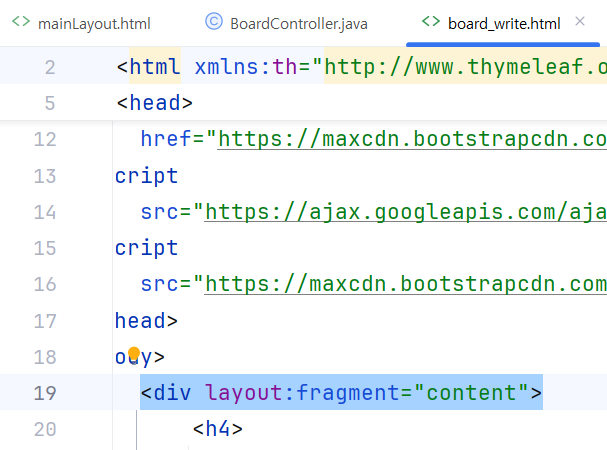The image size is (607, 450).
Task: Click the "head>" closing tag on line 17
Action: click(146, 321)
